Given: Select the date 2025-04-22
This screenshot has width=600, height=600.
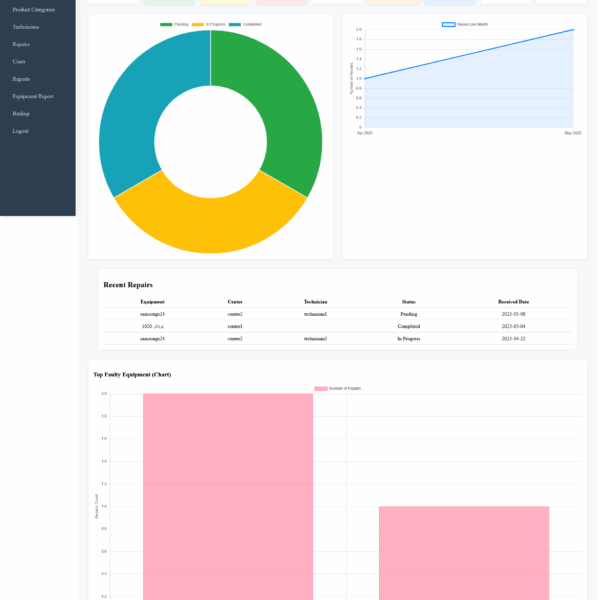Looking at the screenshot, I should 514,339.
